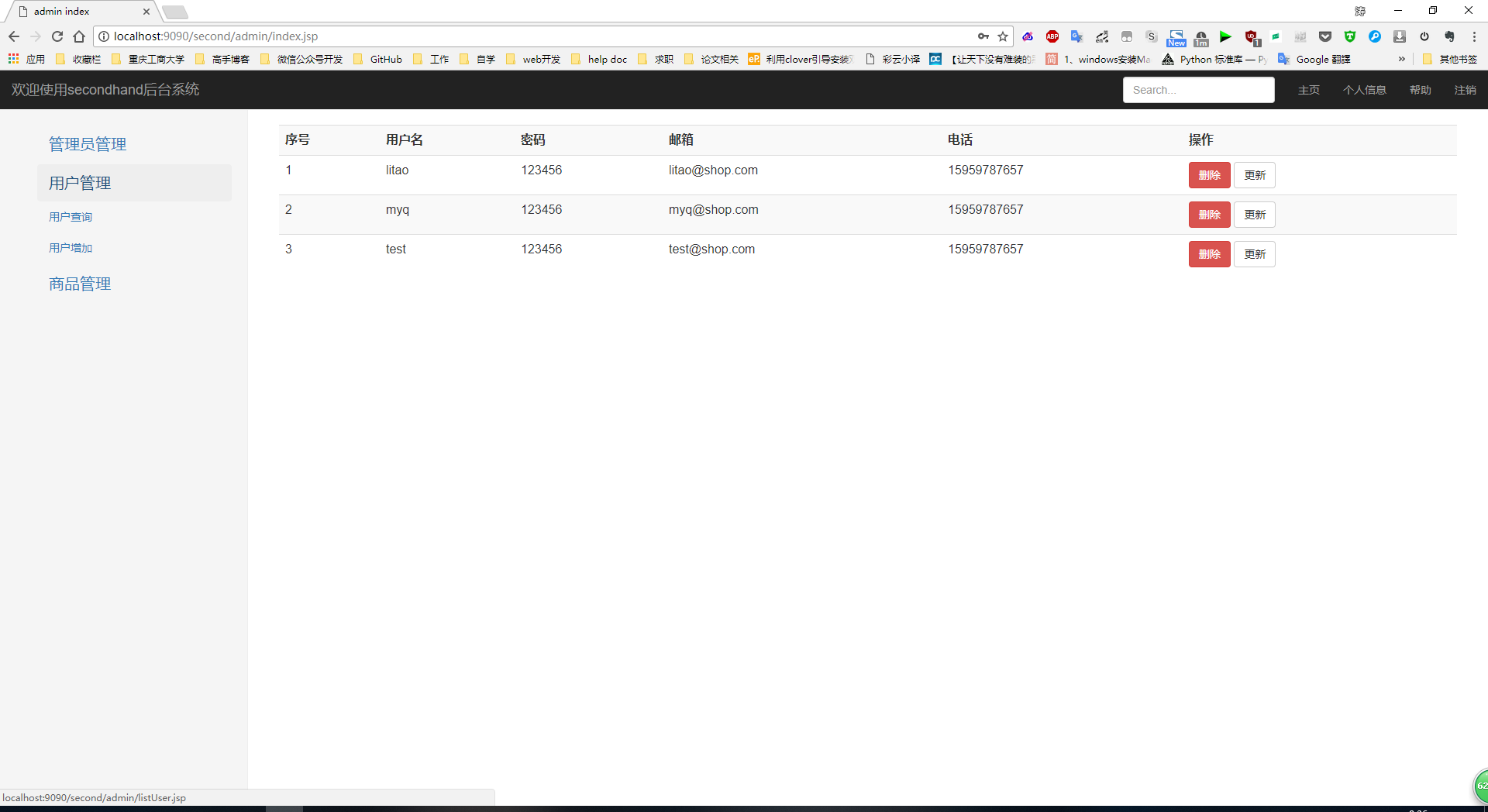Viewport: 1488px width, 812px height.
Task: Bookmark this page with the star icon
Action: pos(1003,36)
